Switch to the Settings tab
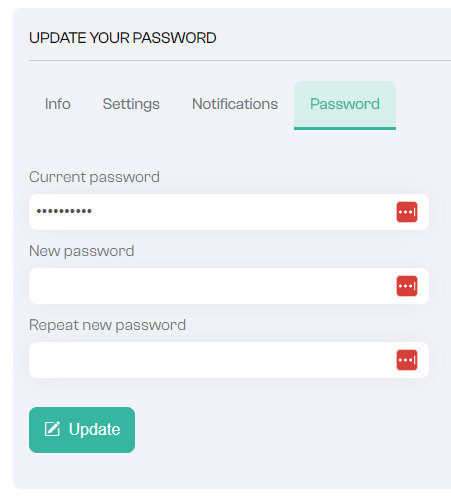451x502 pixels. [131, 104]
